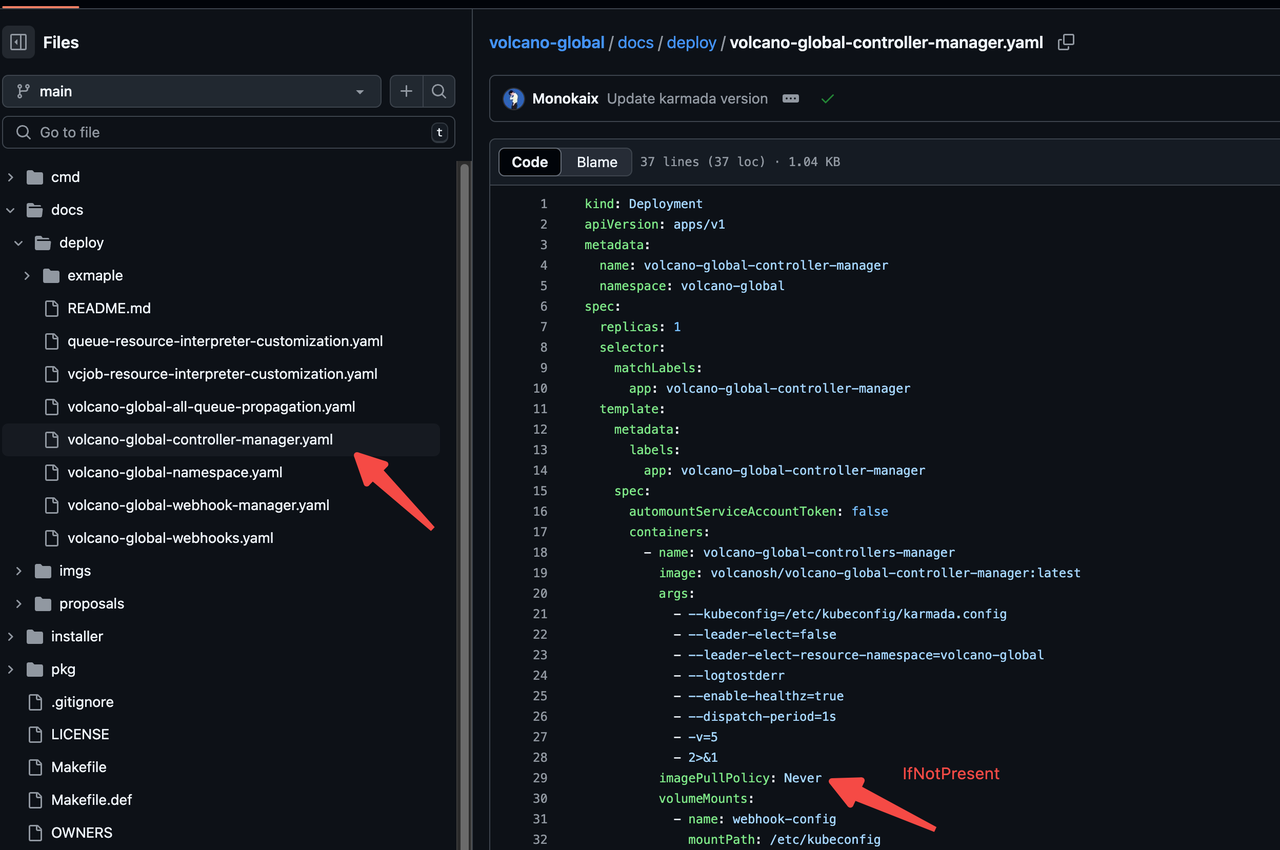Open the OWNERS file
The width and height of the screenshot is (1280, 850).
[82, 833]
